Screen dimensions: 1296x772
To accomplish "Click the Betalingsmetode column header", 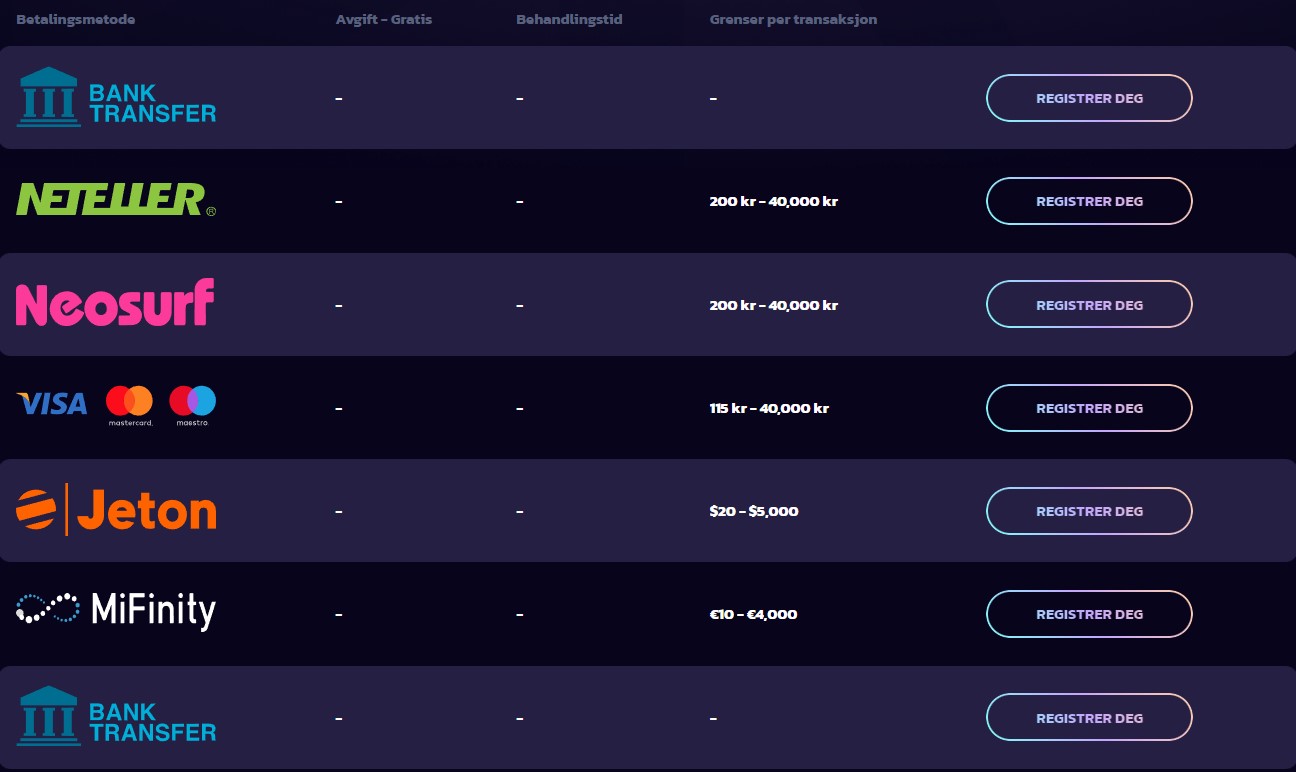I will tap(76, 19).
